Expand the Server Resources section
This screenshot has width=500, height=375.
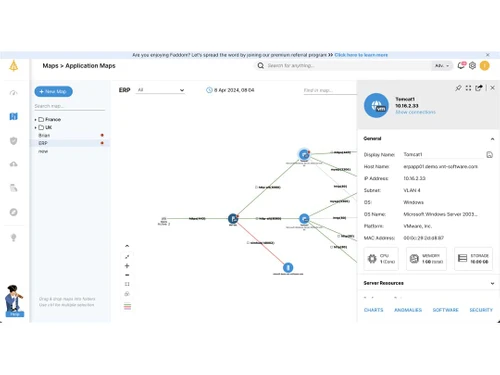[492, 283]
